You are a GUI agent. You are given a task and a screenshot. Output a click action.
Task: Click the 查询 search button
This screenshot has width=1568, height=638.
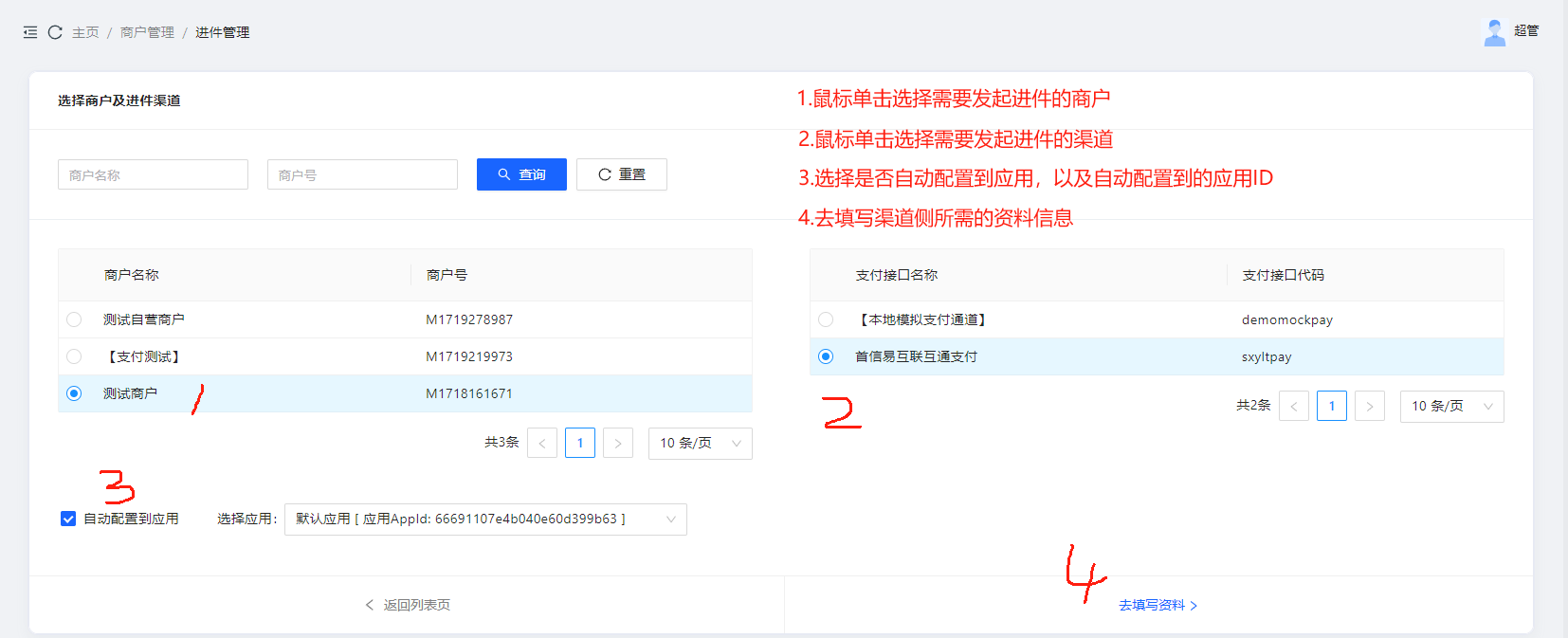coord(521,174)
